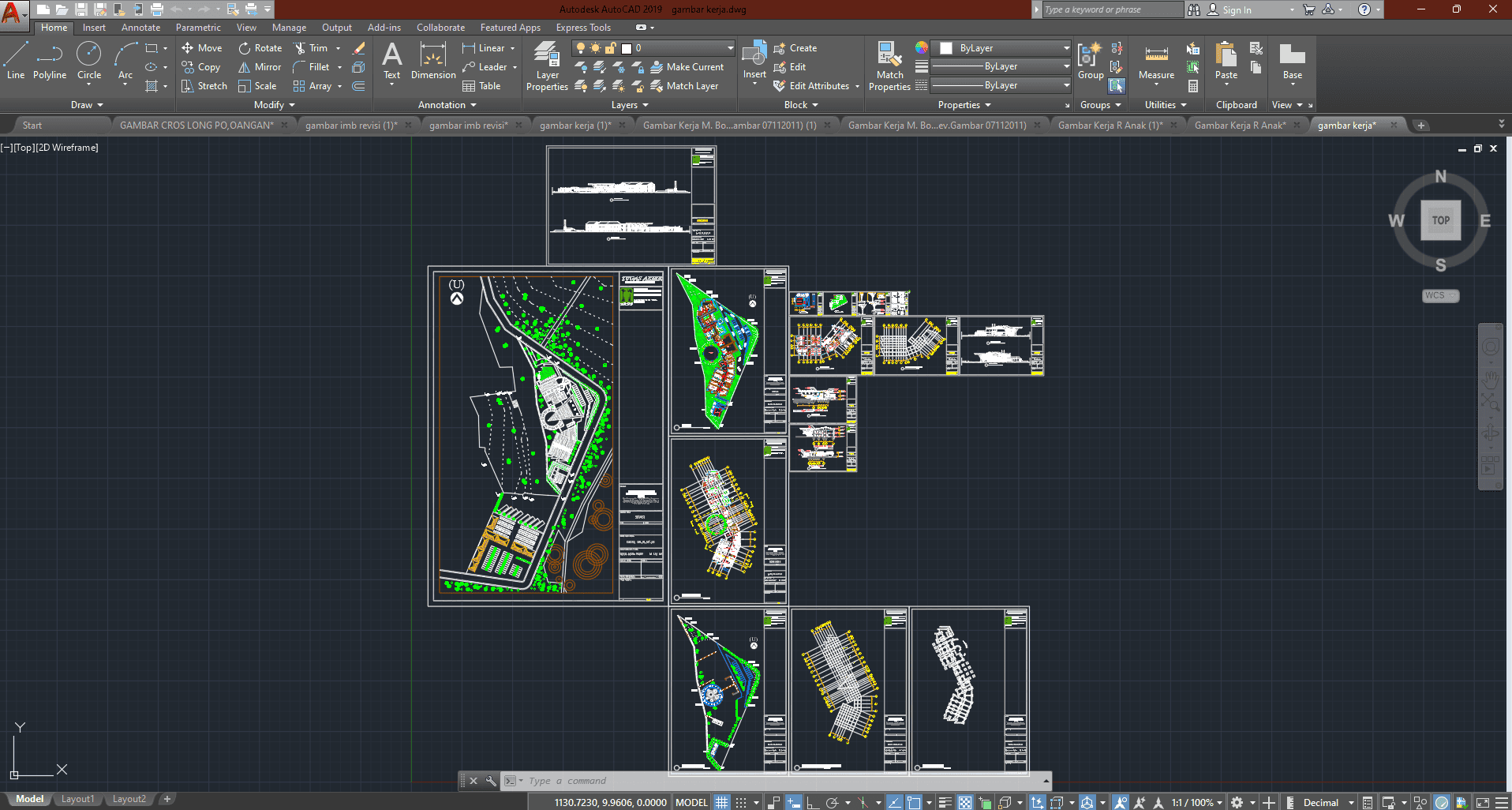1512x810 pixels.
Task: Open the Annotate ribbon tab
Action: (140, 28)
